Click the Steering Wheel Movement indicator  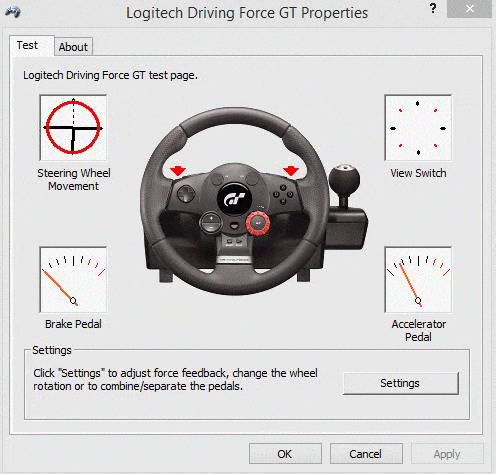click(x=73, y=128)
